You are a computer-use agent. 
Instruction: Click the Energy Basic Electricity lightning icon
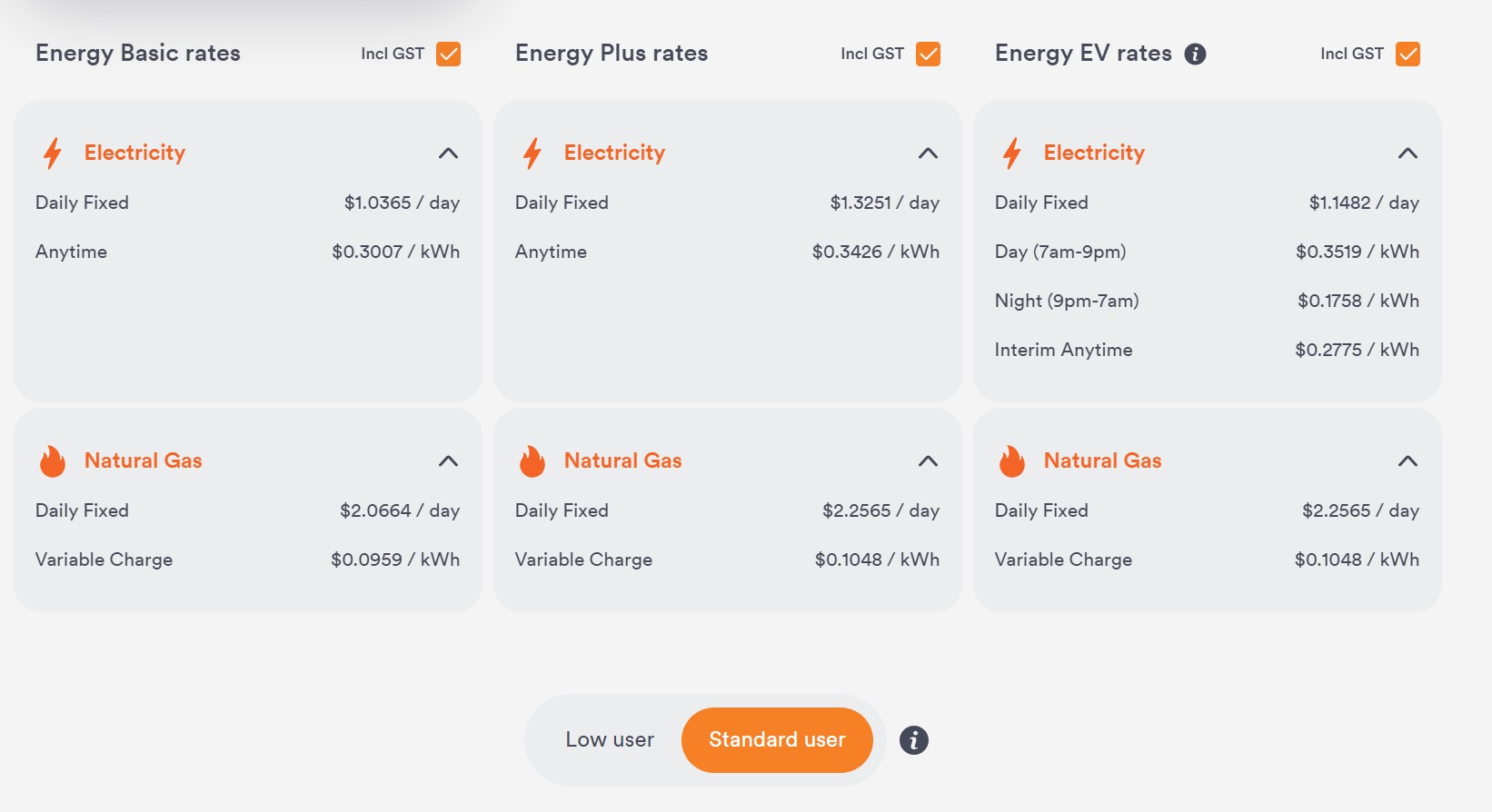click(53, 153)
